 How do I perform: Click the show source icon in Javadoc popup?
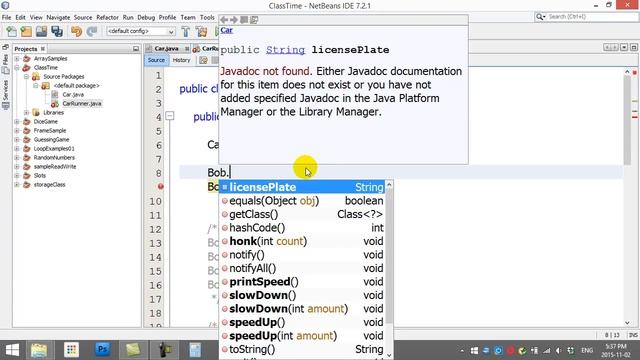tap(254, 20)
